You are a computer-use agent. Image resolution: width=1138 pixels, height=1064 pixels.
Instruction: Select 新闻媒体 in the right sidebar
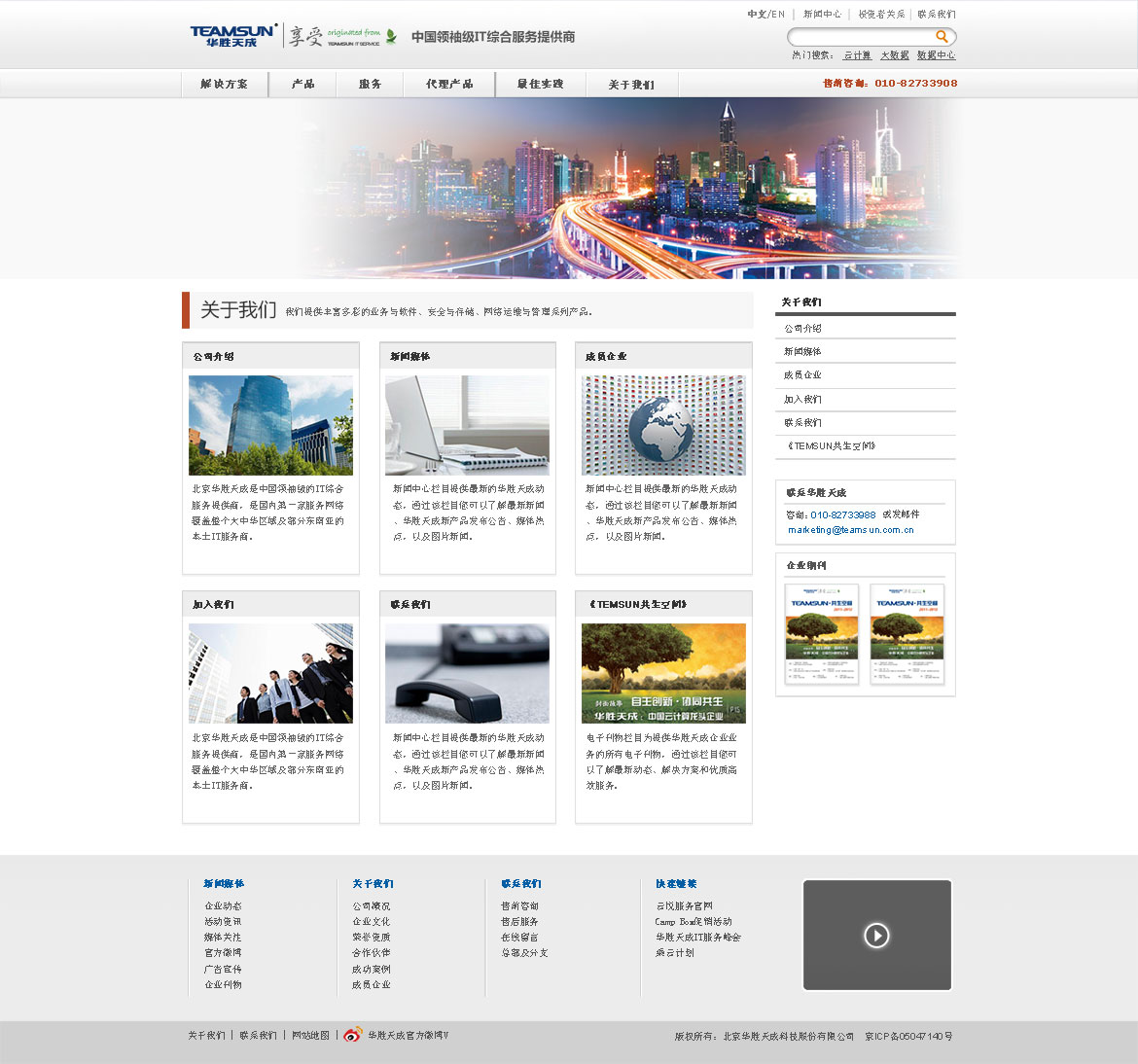(803, 352)
